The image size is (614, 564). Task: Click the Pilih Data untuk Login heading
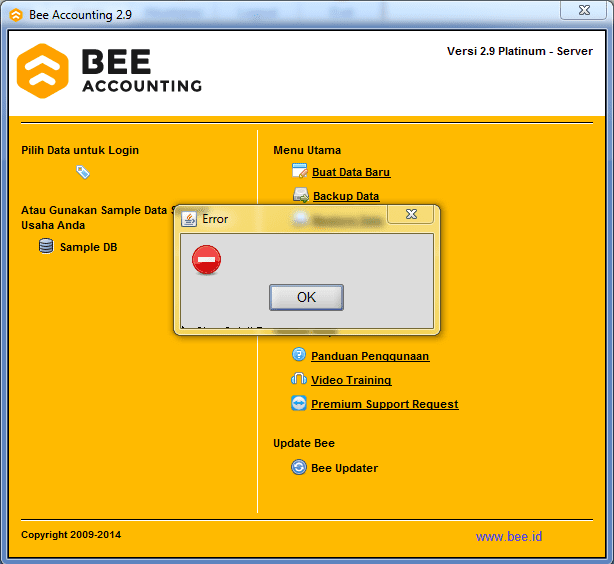pos(80,150)
